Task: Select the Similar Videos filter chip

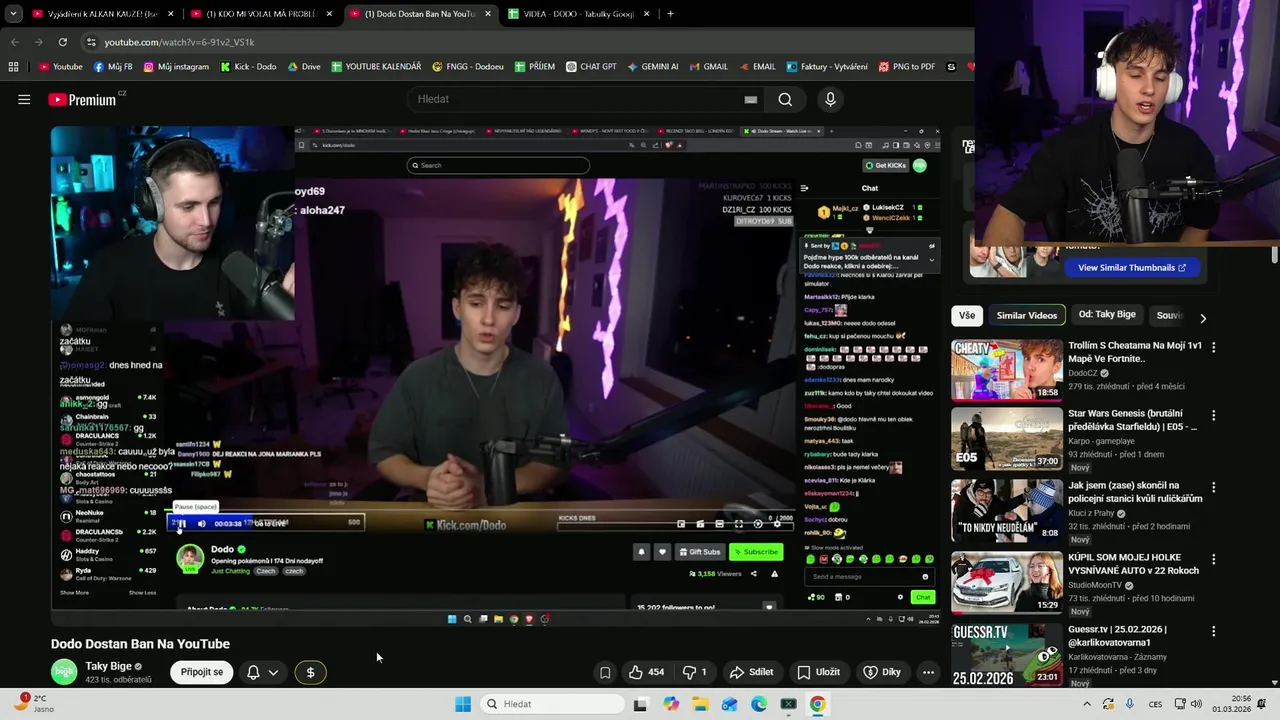Action: (x=1026, y=315)
